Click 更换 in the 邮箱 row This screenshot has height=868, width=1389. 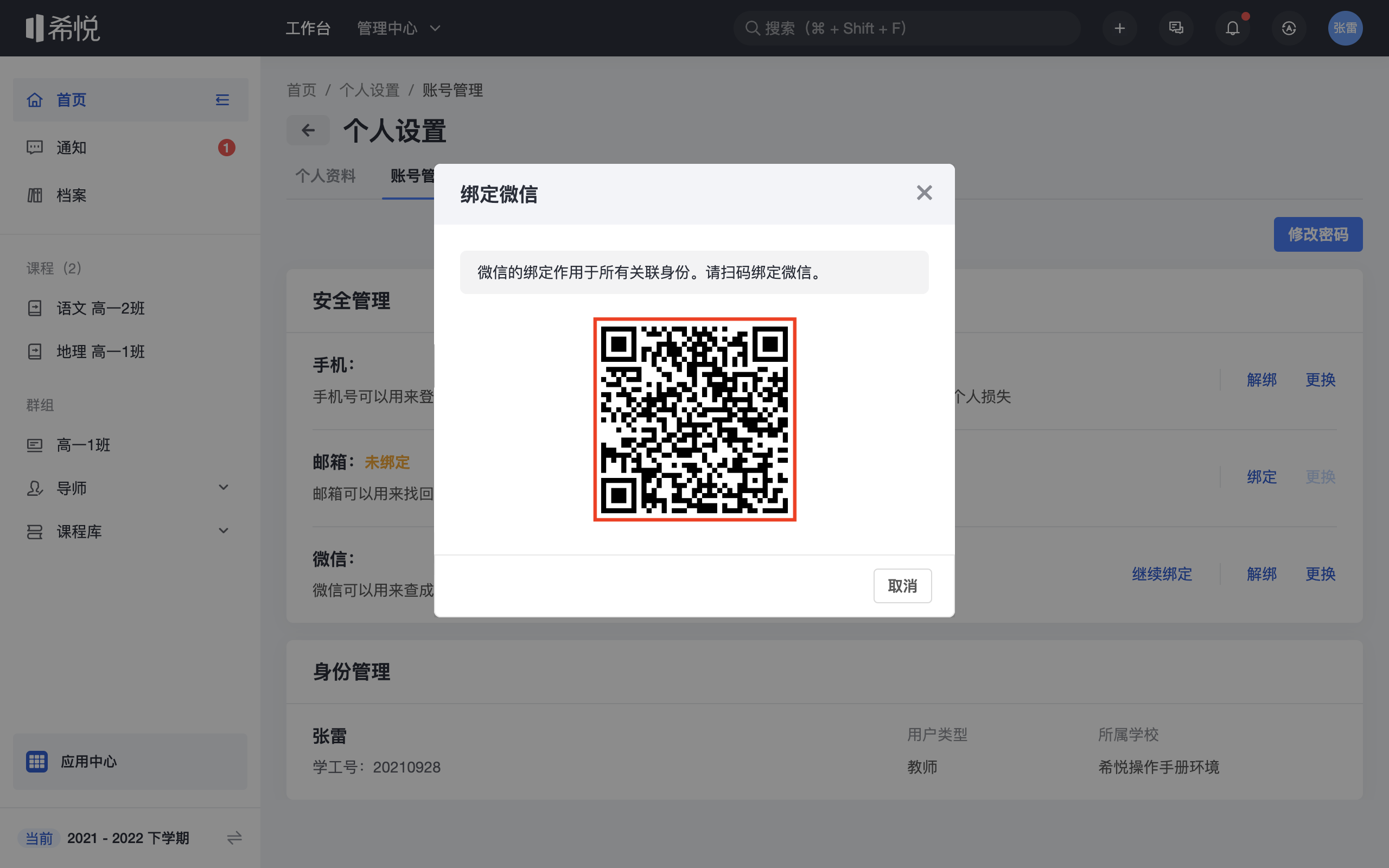coord(1320,476)
